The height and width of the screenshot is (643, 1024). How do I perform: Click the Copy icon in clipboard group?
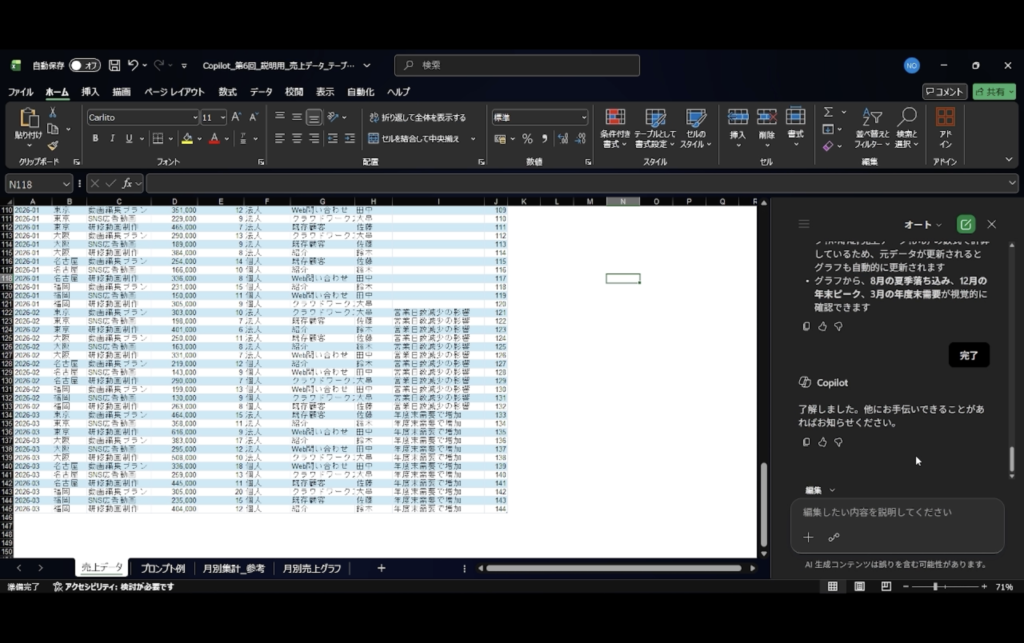53,129
